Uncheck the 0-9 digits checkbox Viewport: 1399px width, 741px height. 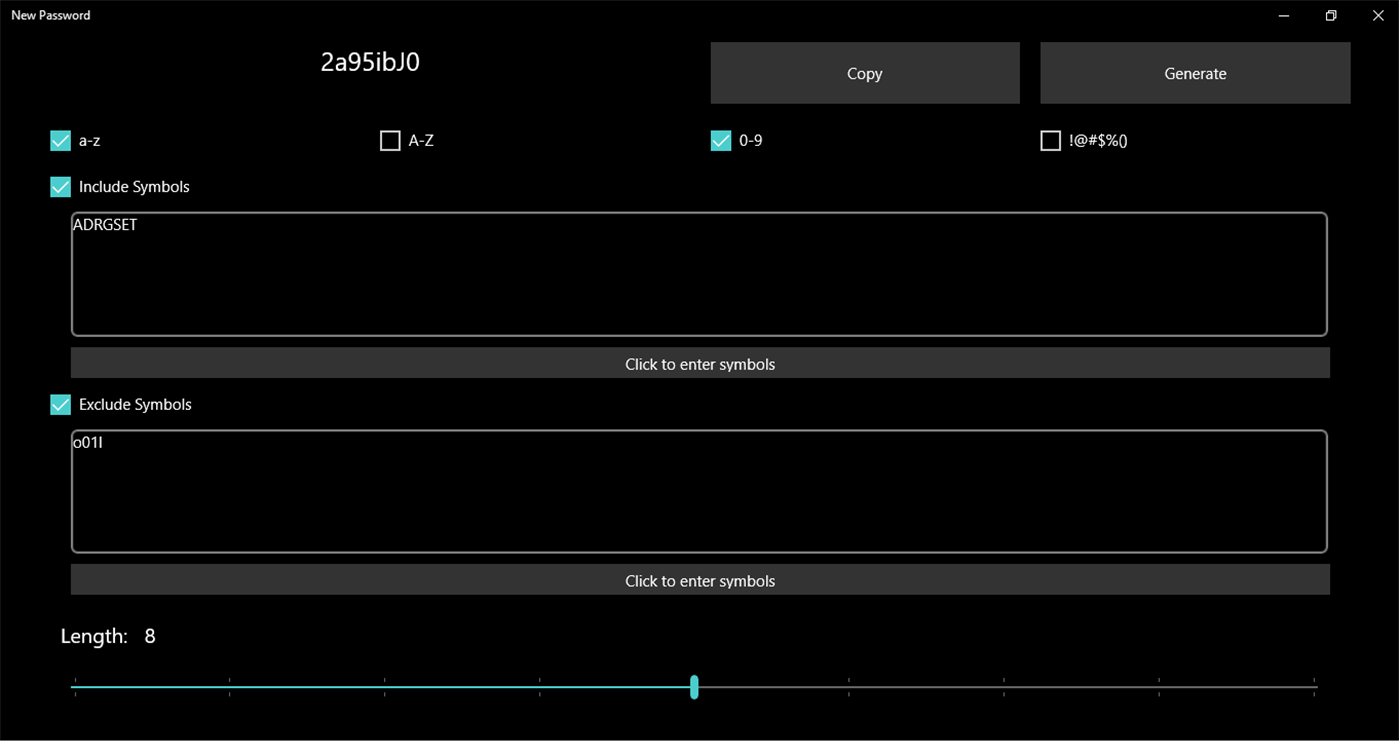tap(721, 140)
